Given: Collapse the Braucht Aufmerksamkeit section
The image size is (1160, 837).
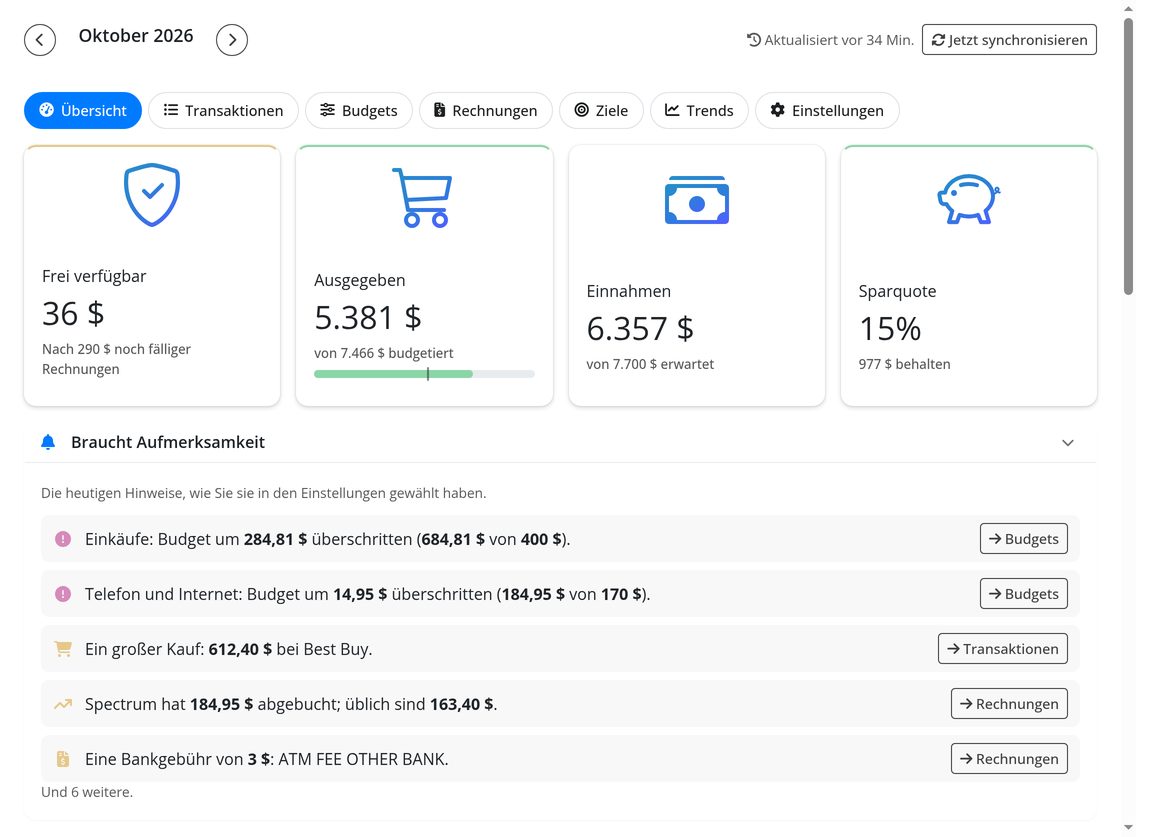Looking at the screenshot, I should click(x=1068, y=443).
